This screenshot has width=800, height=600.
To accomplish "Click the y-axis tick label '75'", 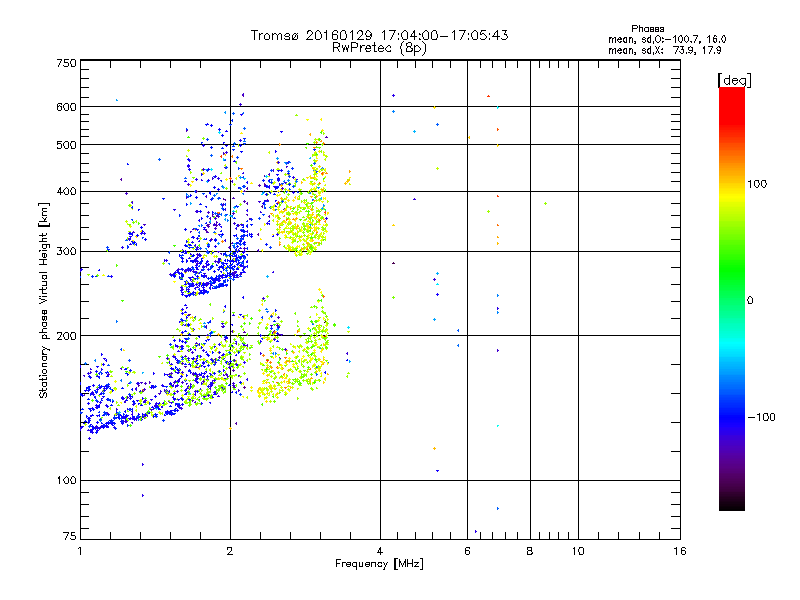I will tap(69, 536).
